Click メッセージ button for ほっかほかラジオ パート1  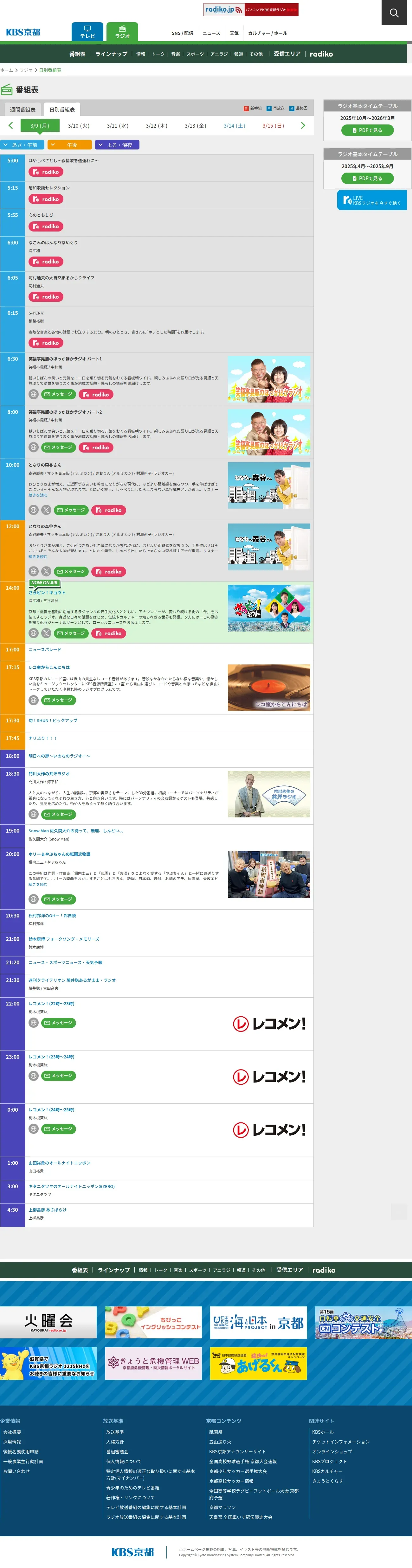59,394
